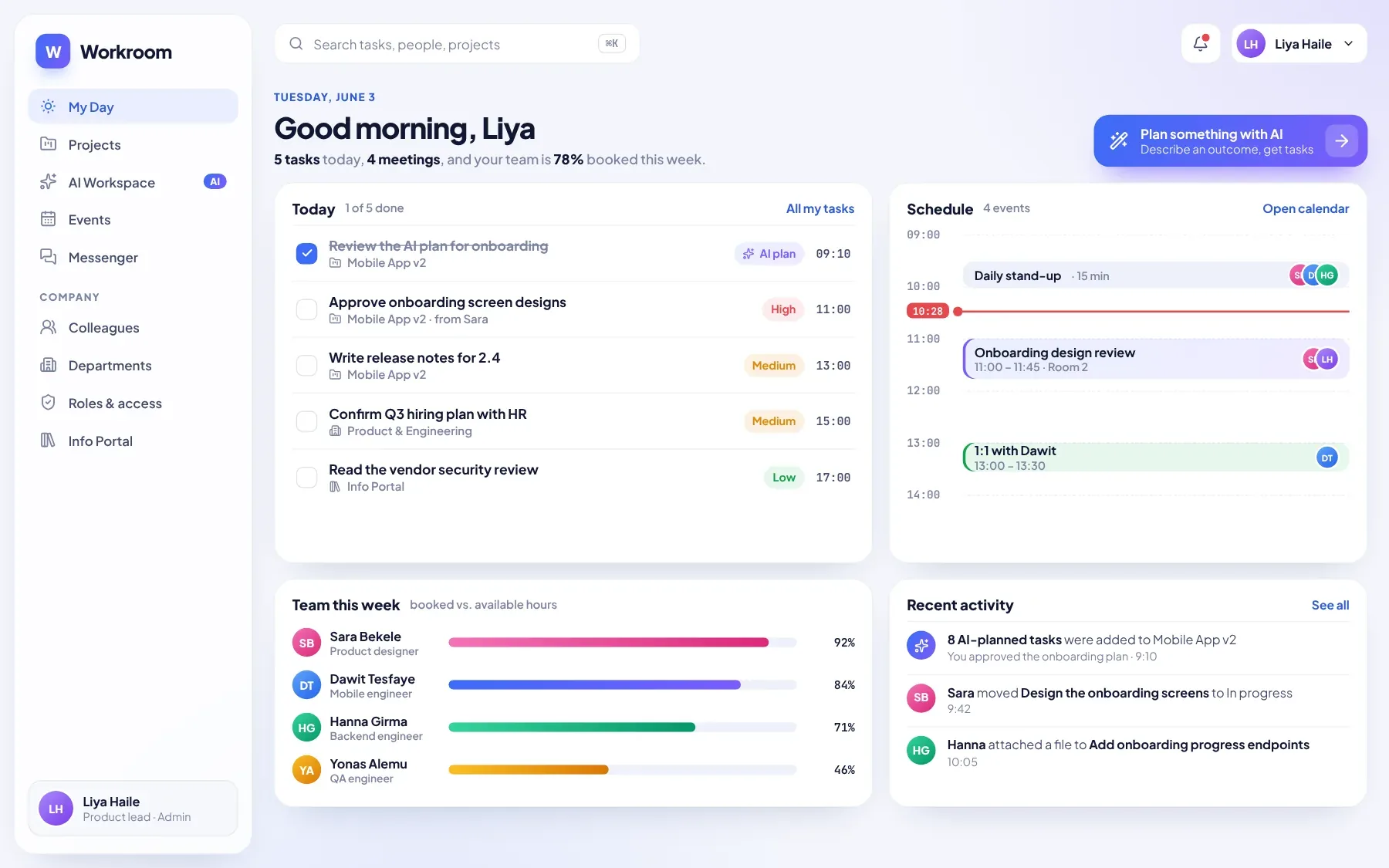
Task: Click the HG avatar on Daily stand-up event
Action: click(x=1327, y=275)
